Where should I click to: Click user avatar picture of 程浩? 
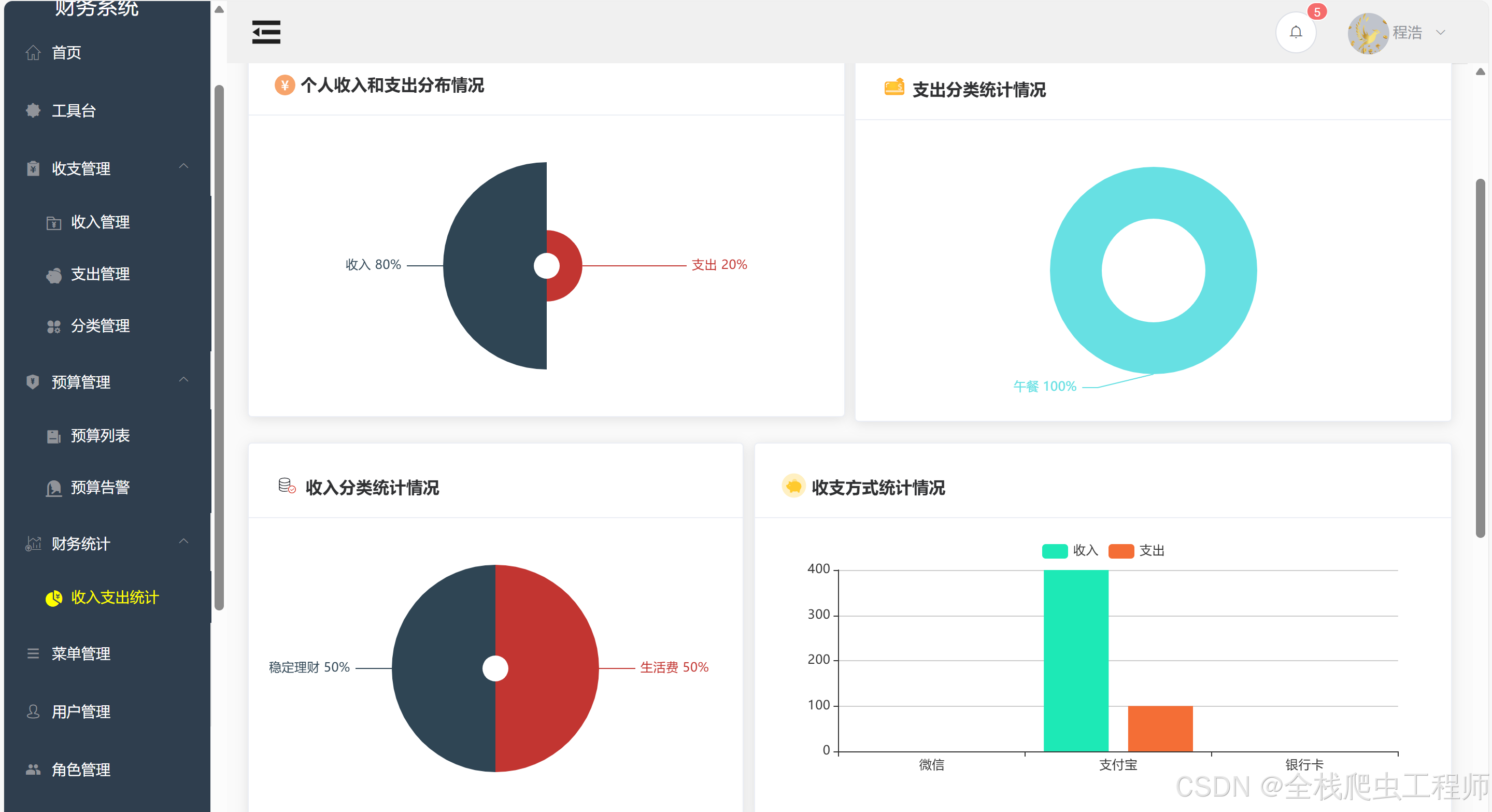coord(1368,33)
